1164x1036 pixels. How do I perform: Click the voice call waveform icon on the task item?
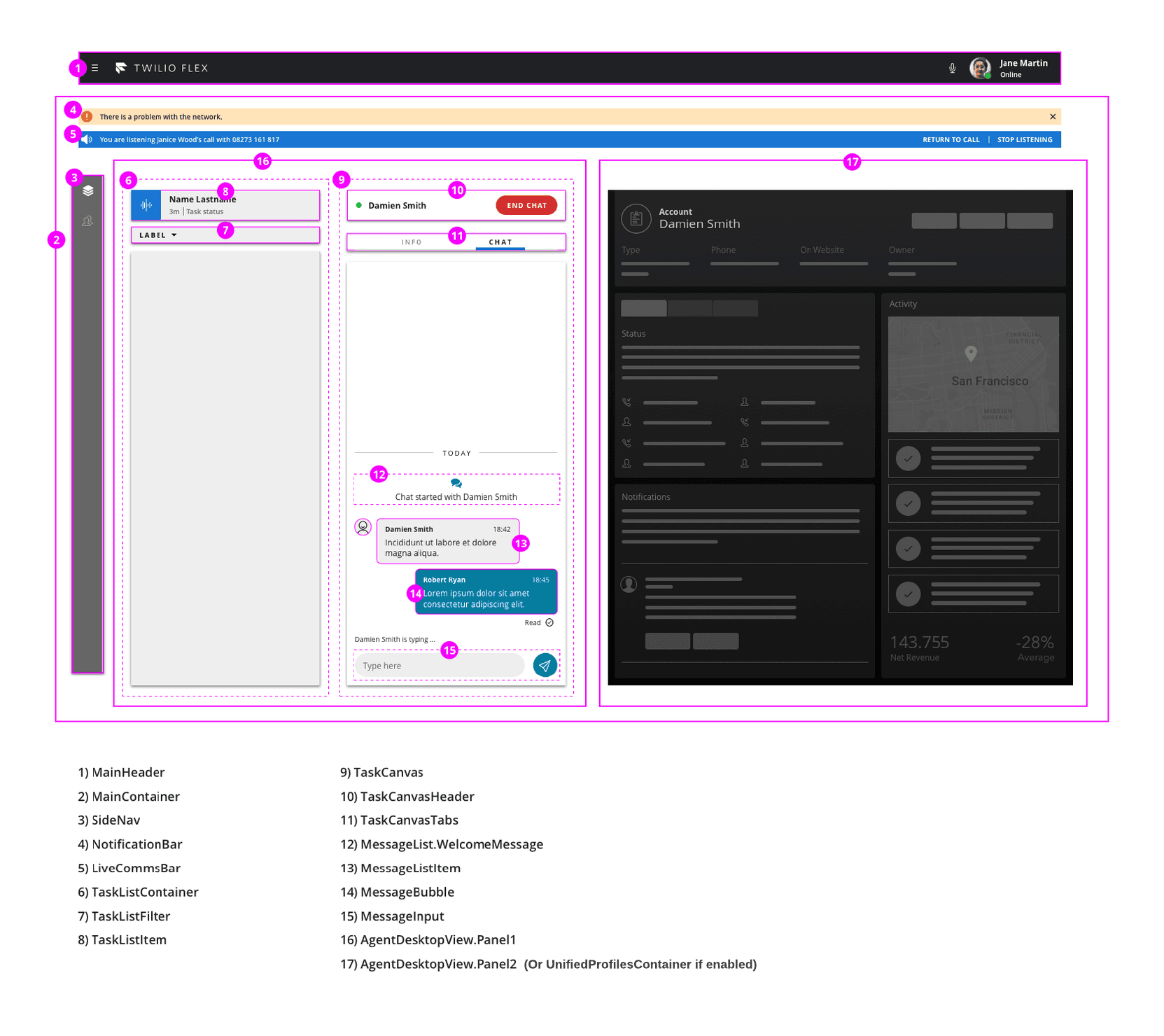point(146,204)
